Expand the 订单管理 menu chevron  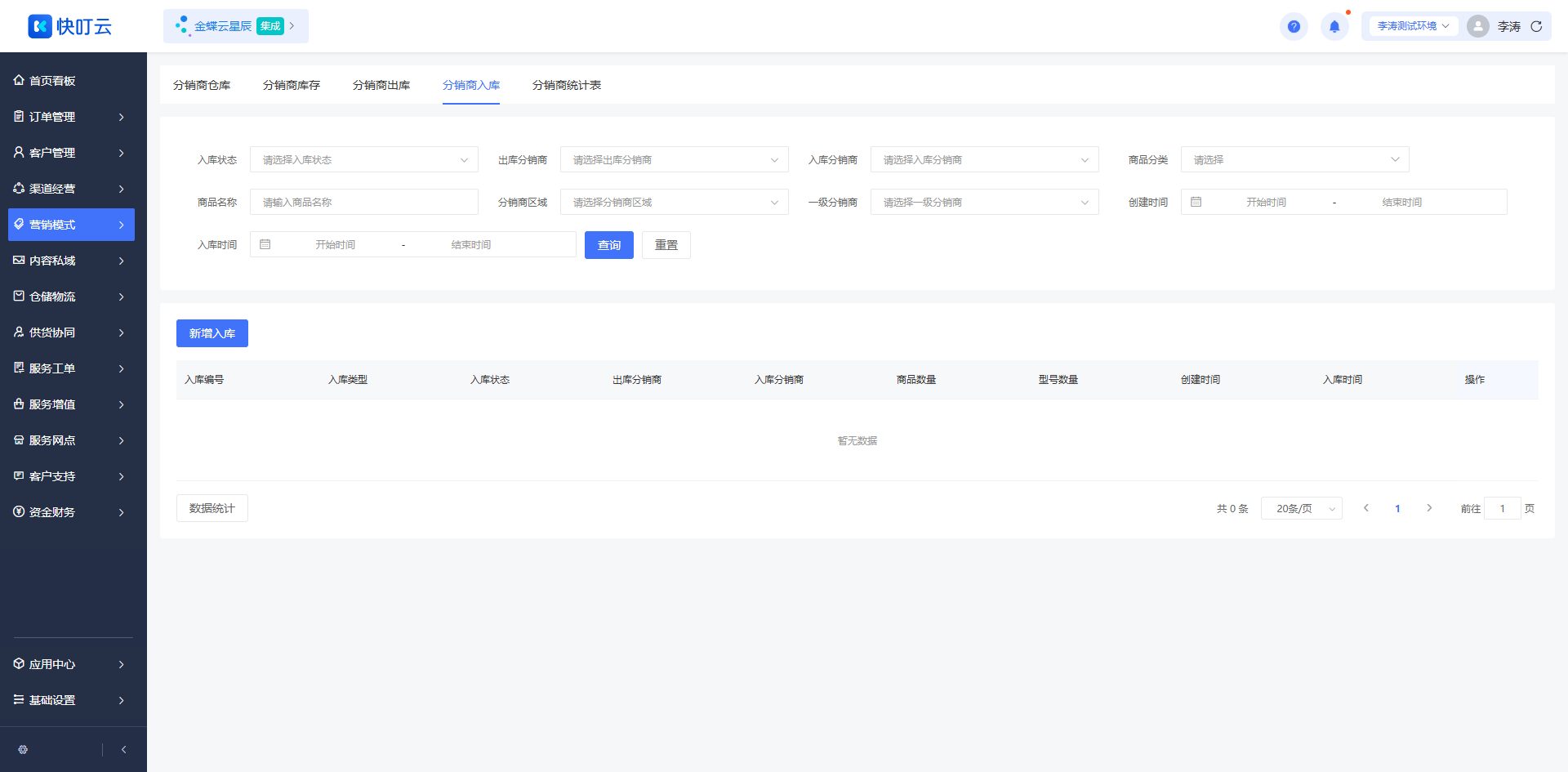coord(121,117)
